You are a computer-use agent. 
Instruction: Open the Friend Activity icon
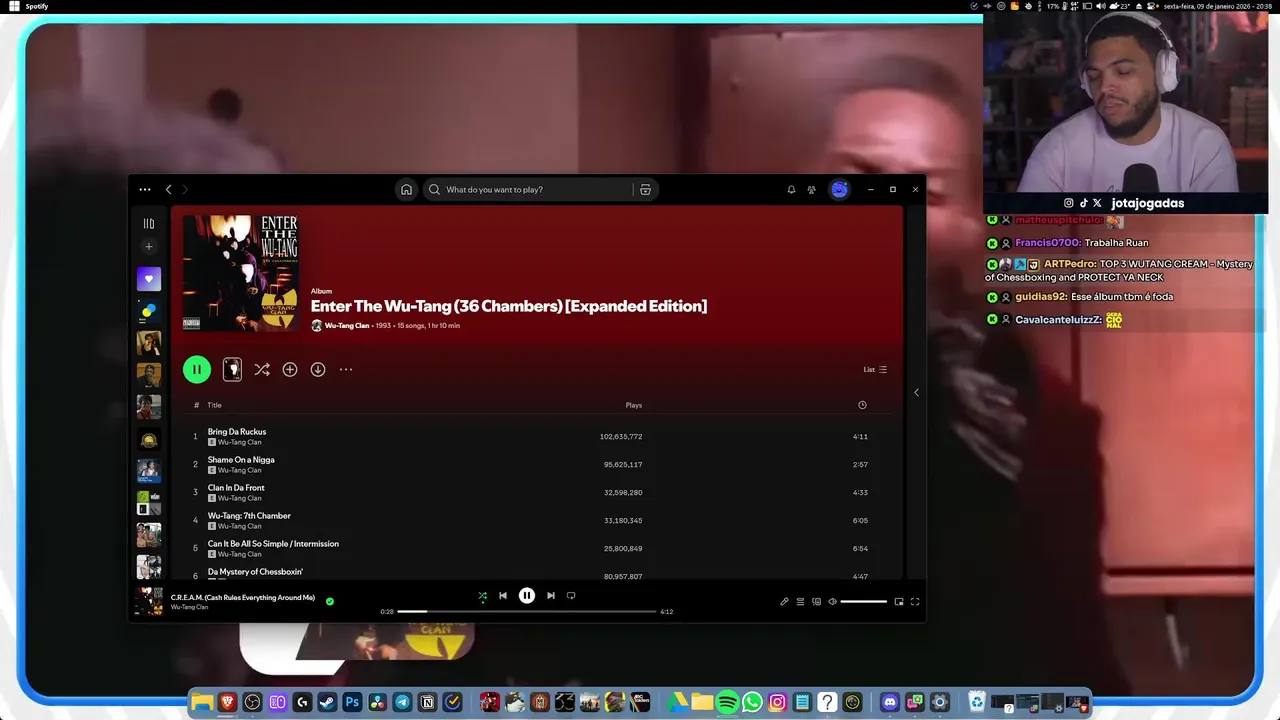click(812, 189)
